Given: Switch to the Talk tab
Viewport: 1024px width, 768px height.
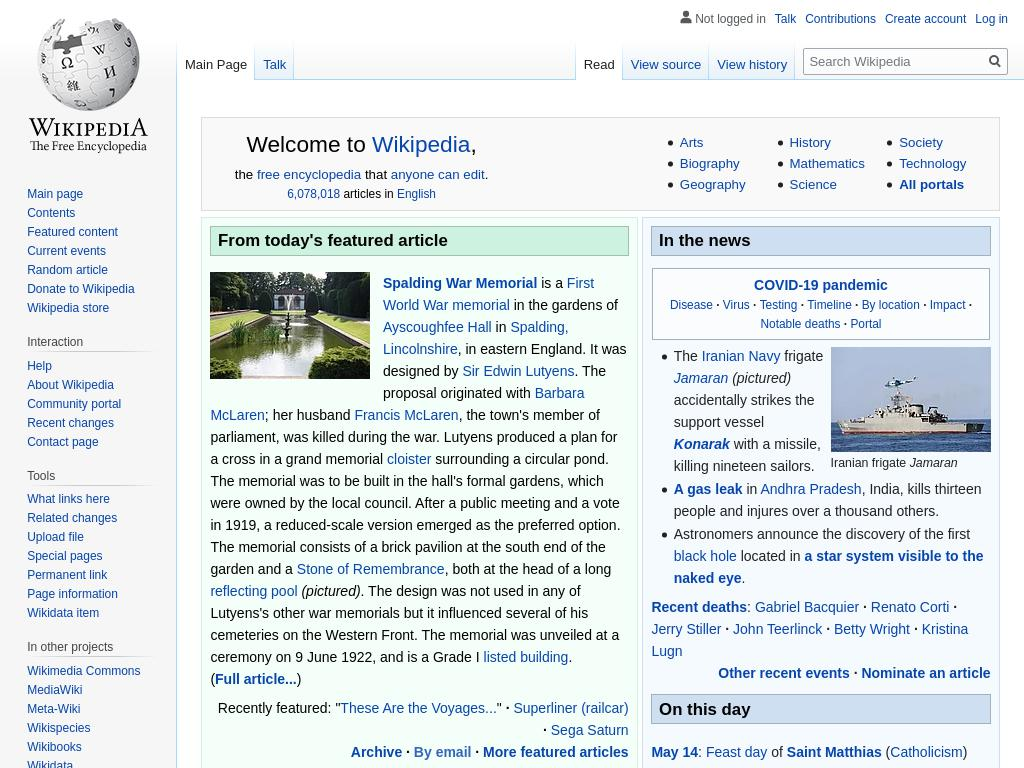Looking at the screenshot, I should (274, 65).
